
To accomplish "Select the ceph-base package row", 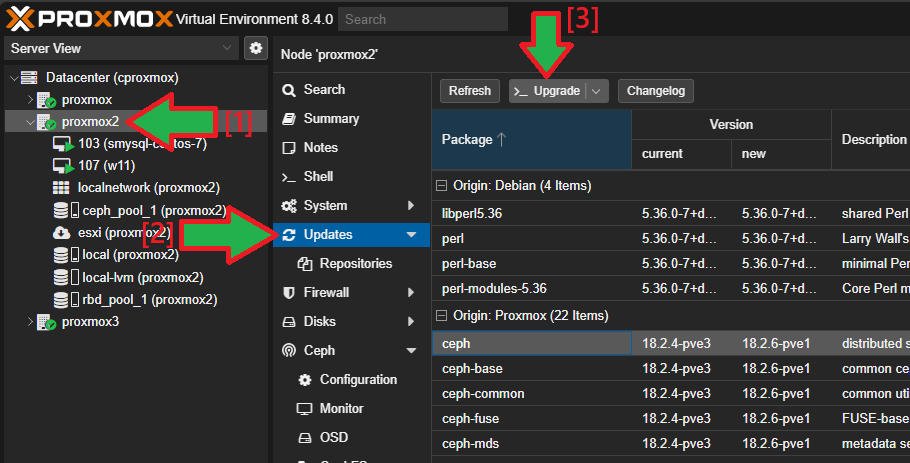I will pos(671,368).
